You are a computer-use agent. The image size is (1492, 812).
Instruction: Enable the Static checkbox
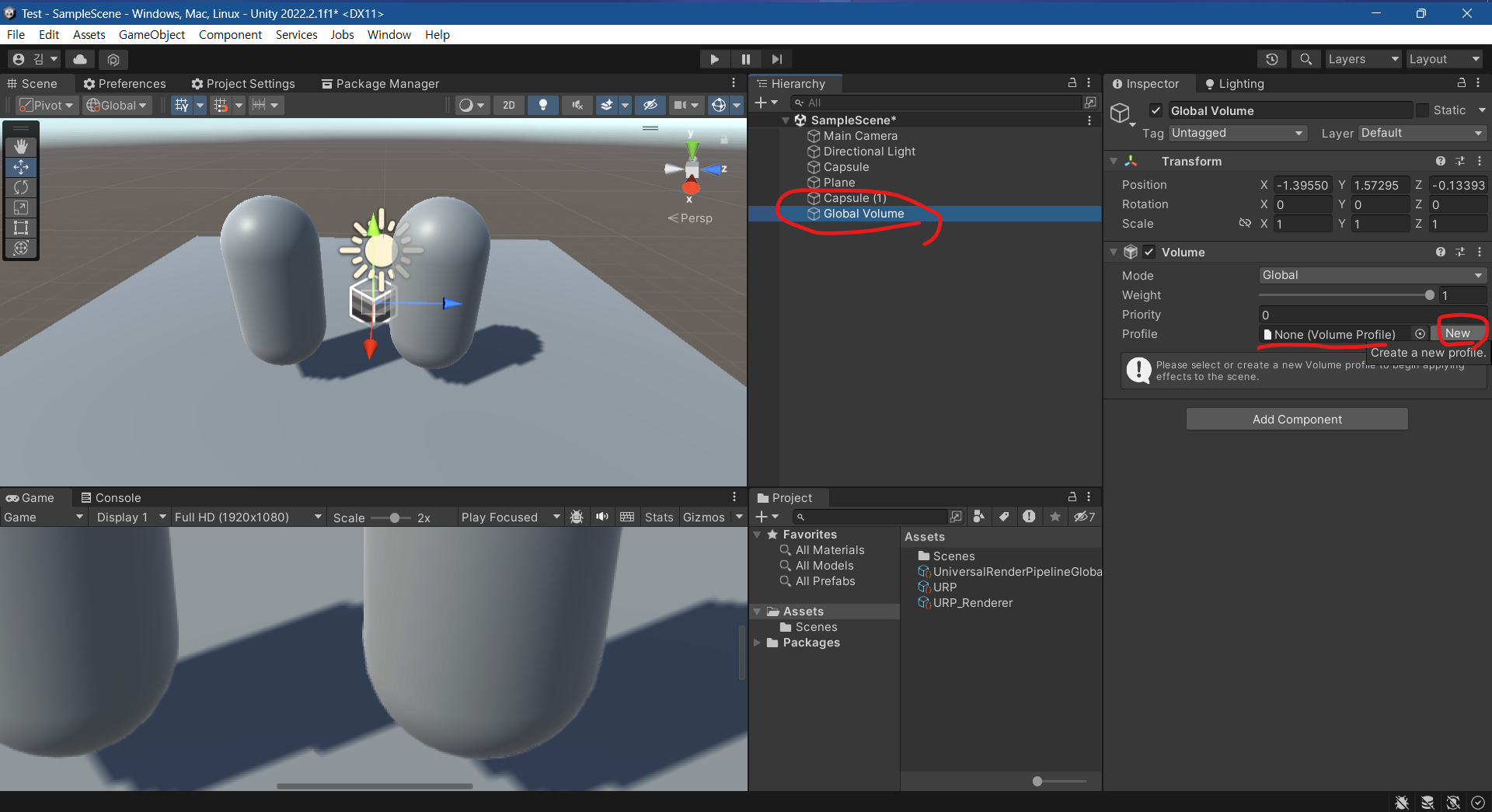pyautogui.click(x=1422, y=110)
